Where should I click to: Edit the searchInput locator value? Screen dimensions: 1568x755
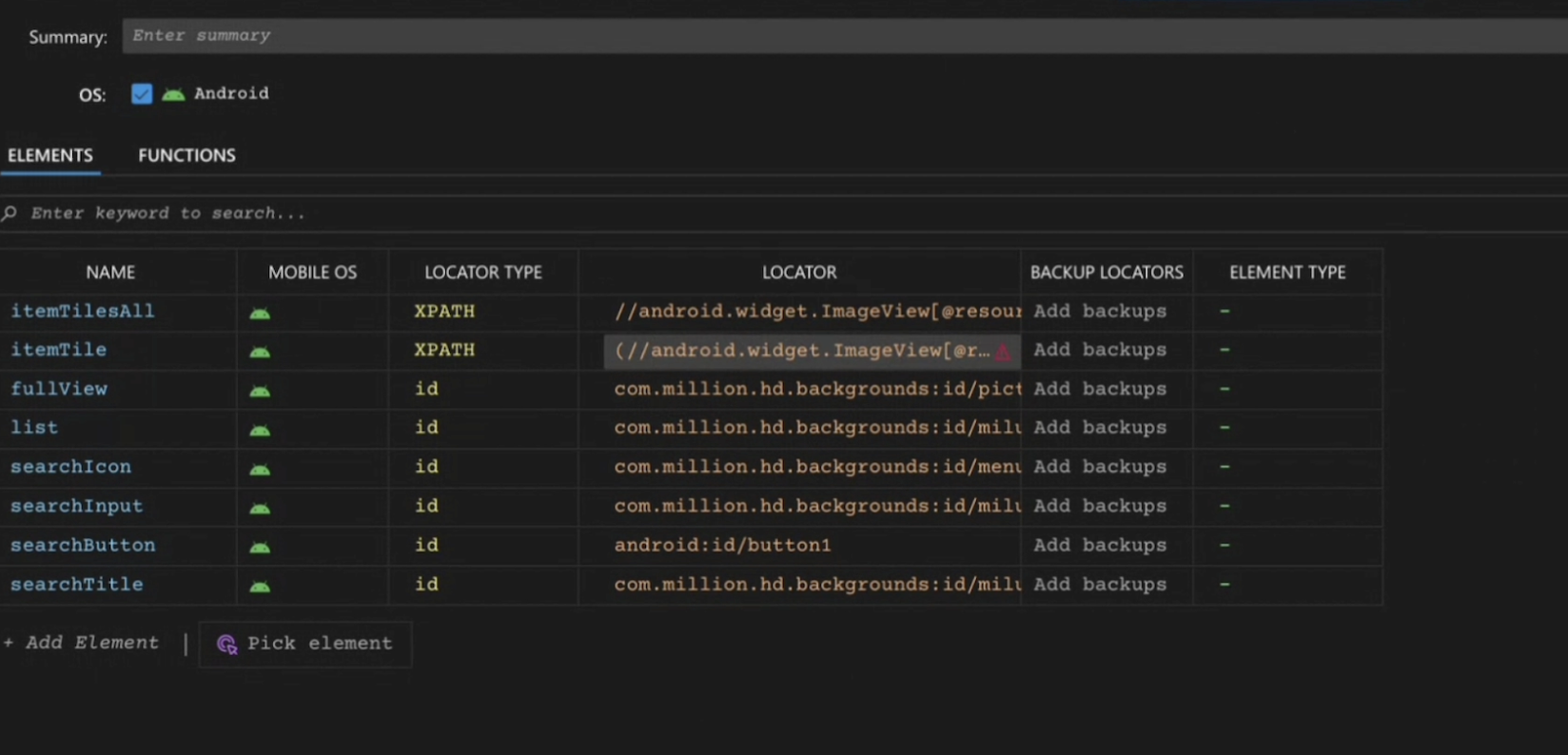(816, 506)
